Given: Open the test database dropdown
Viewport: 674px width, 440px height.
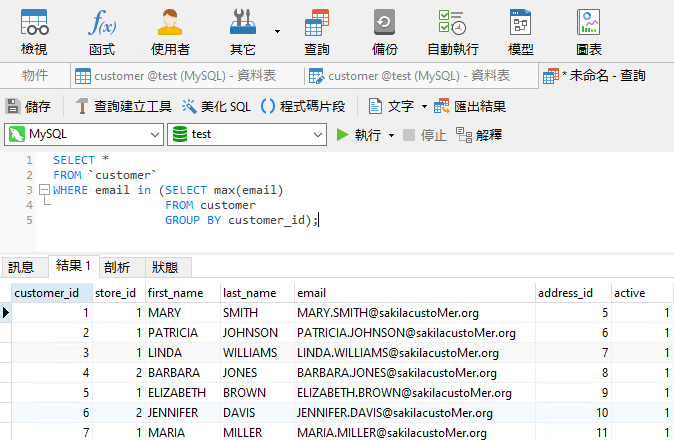Looking at the screenshot, I should (x=247, y=134).
